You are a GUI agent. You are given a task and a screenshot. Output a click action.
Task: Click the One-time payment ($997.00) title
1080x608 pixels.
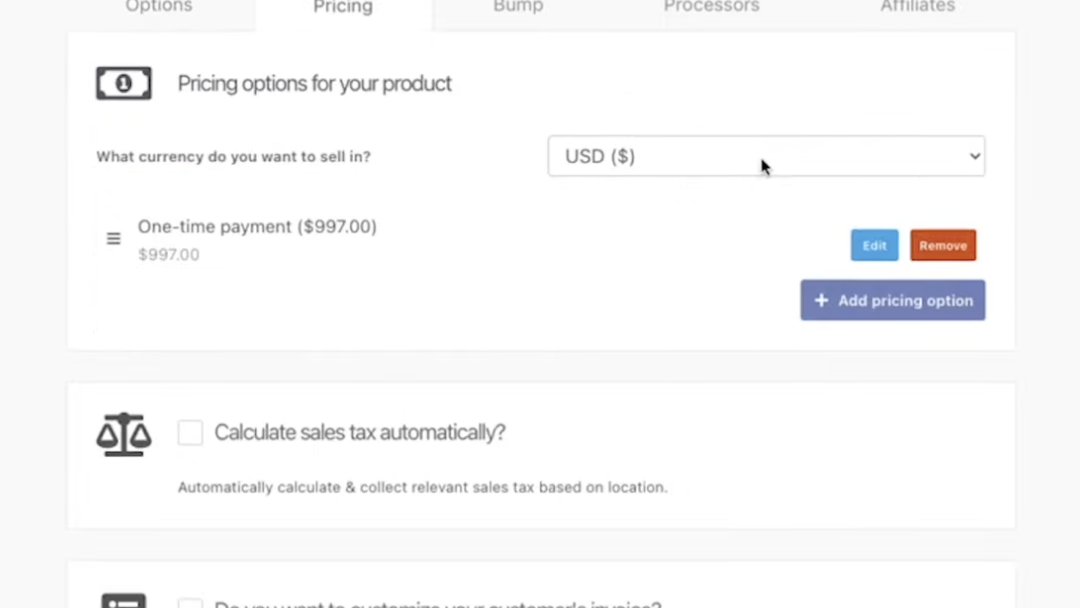(x=257, y=227)
